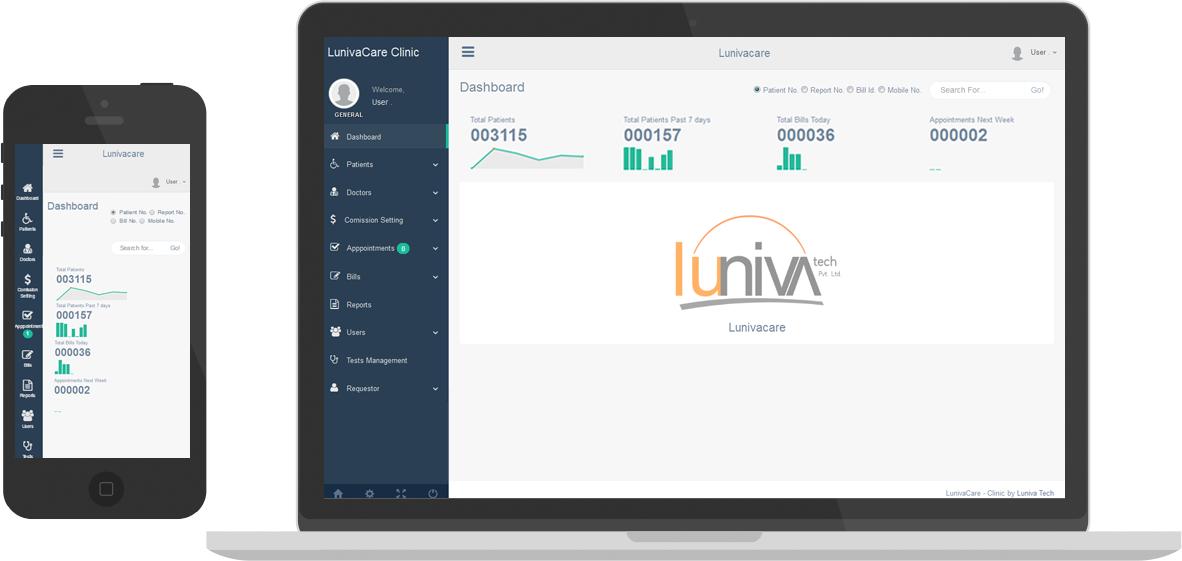The width and height of the screenshot is (1182, 561).
Task: Click the hamburger menu icon on phone
Action: click(x=58, y=153)
